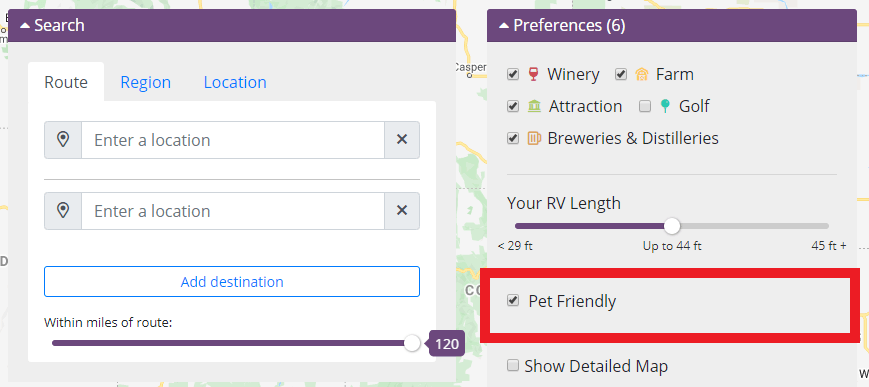Clear the second location with its X button
869x387 pixels.
(x=402, y=211)
